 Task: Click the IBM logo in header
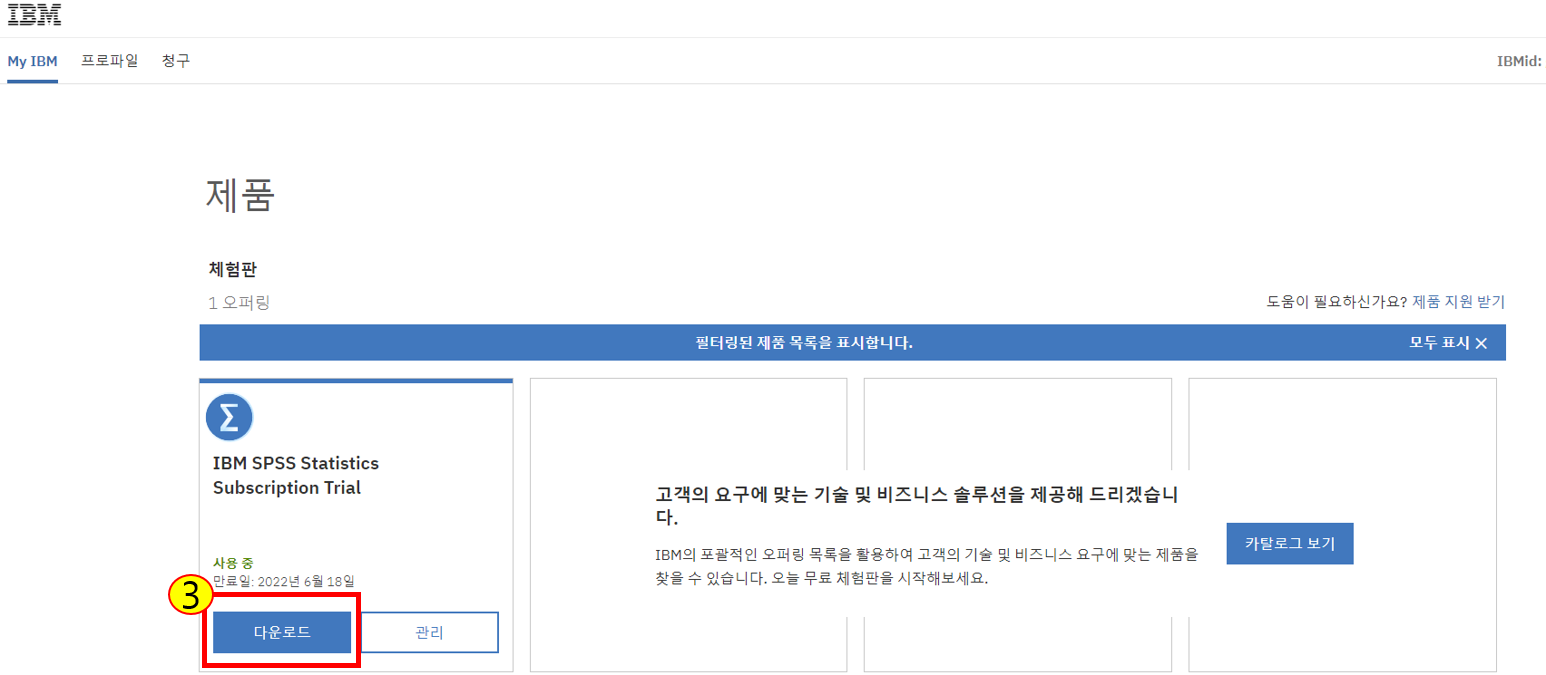(34, 15)
